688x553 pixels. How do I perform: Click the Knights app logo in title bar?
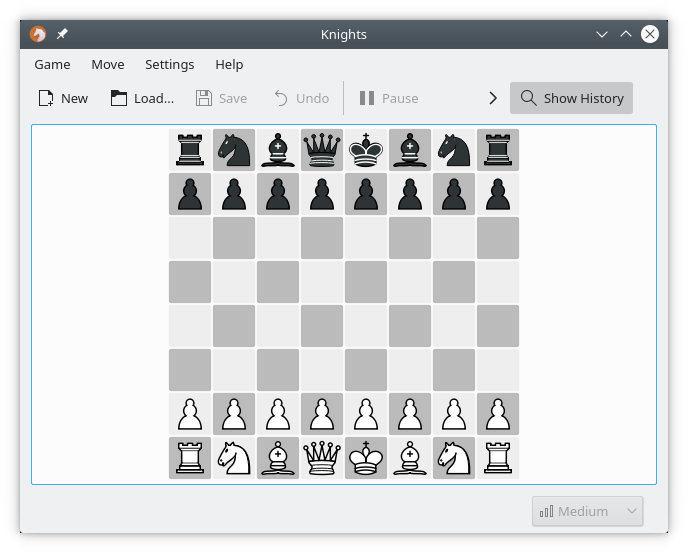tap(38, 34)
